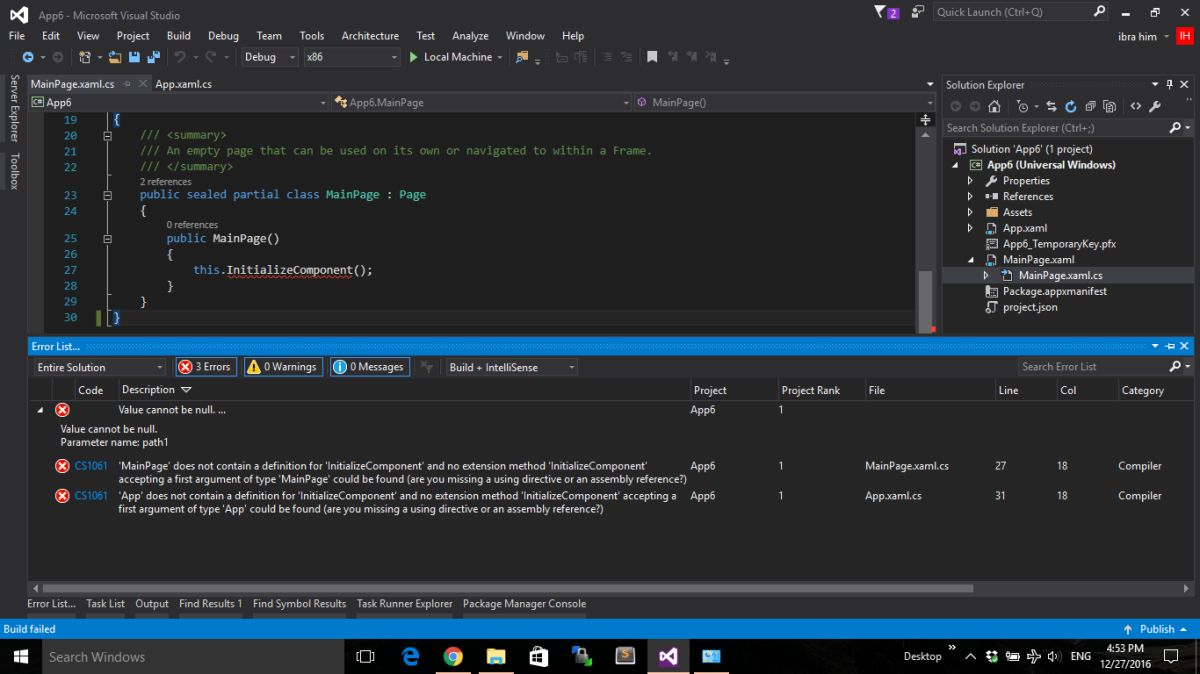Click the Publish button in status bar
Image resolution: width=1200 pixels, height=674 pixels.
point(1156,629)
